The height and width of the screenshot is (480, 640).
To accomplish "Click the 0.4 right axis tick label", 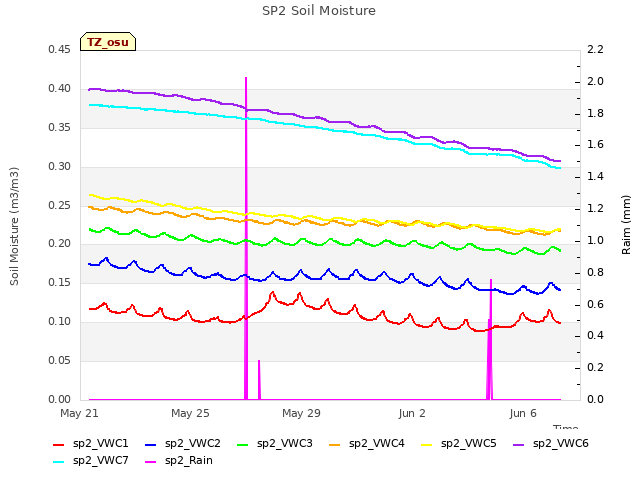I will [596, 336].
